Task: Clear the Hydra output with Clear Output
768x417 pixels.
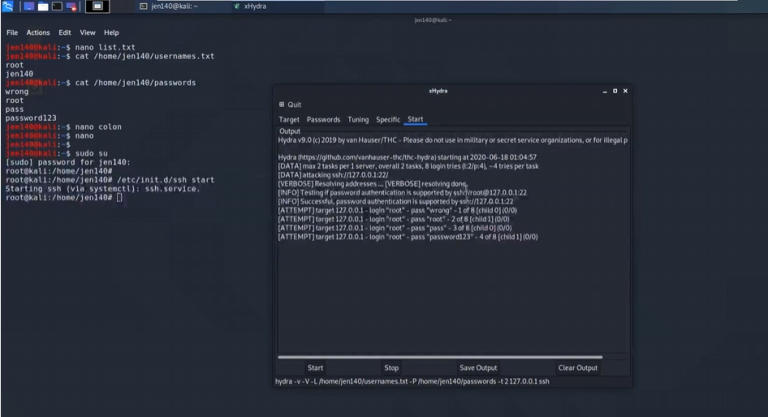Action: pos(577,367)
